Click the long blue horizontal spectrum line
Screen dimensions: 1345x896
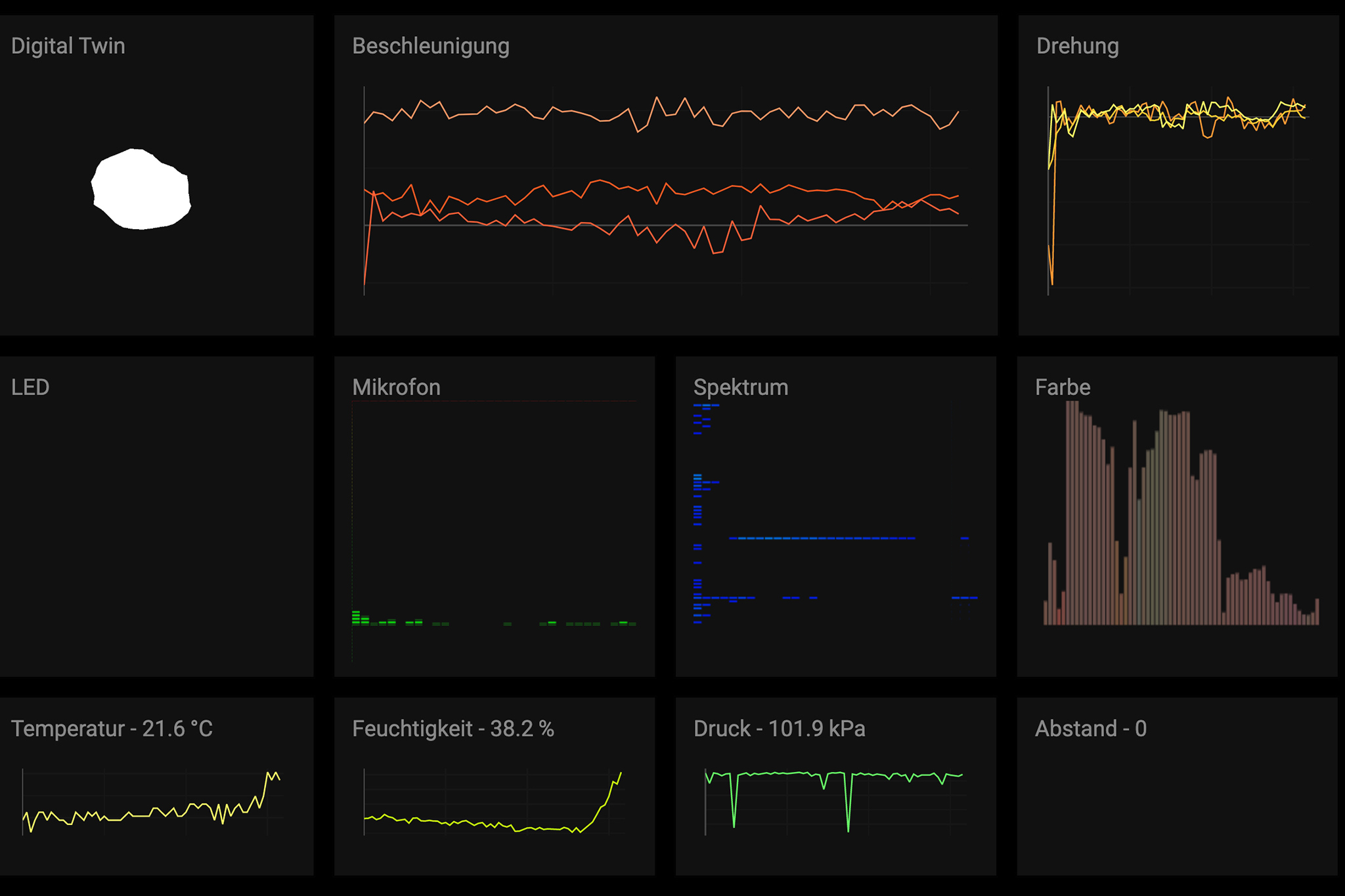click(821, 538)
